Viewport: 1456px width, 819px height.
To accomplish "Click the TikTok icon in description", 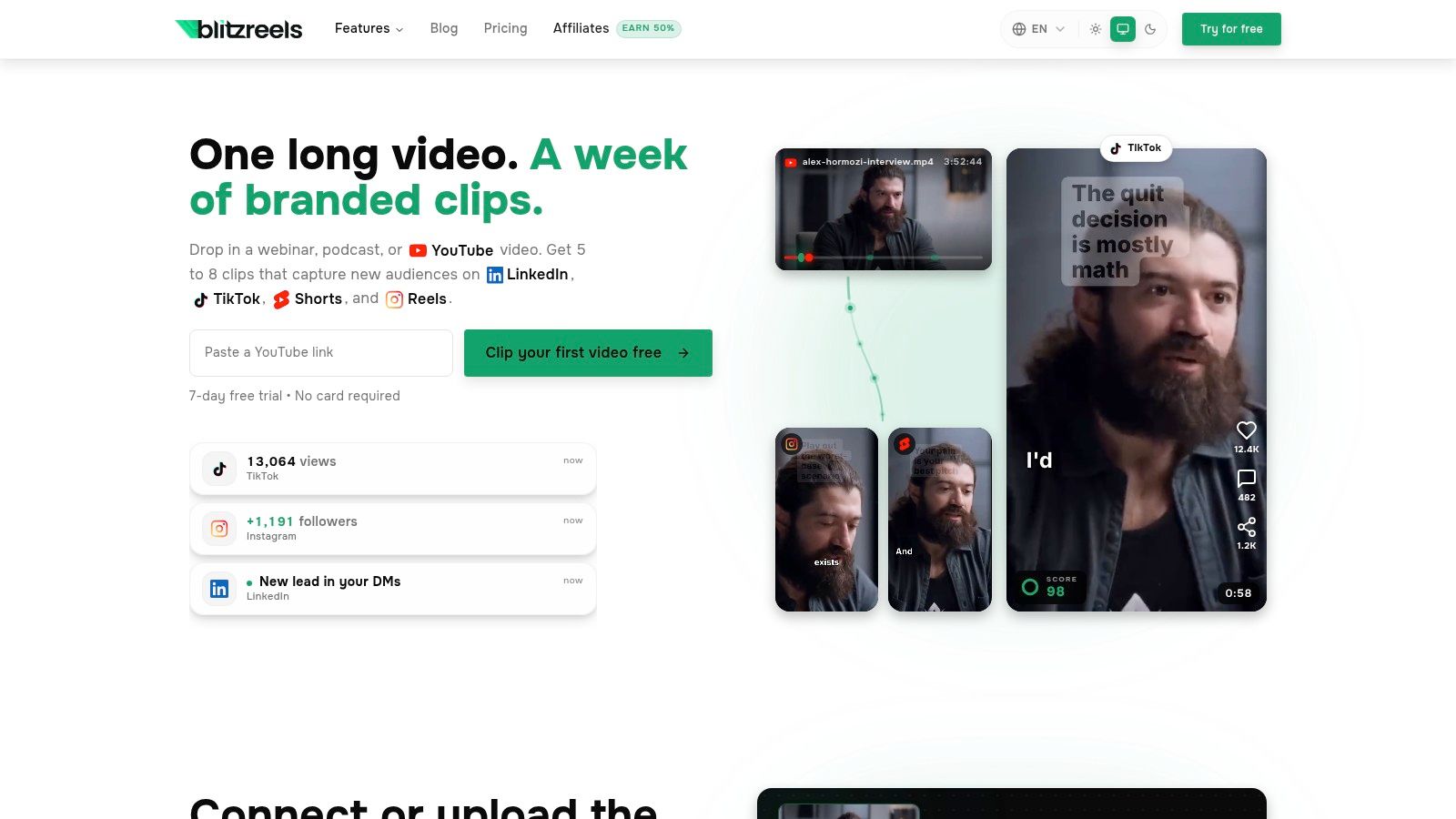I will 200,299.
